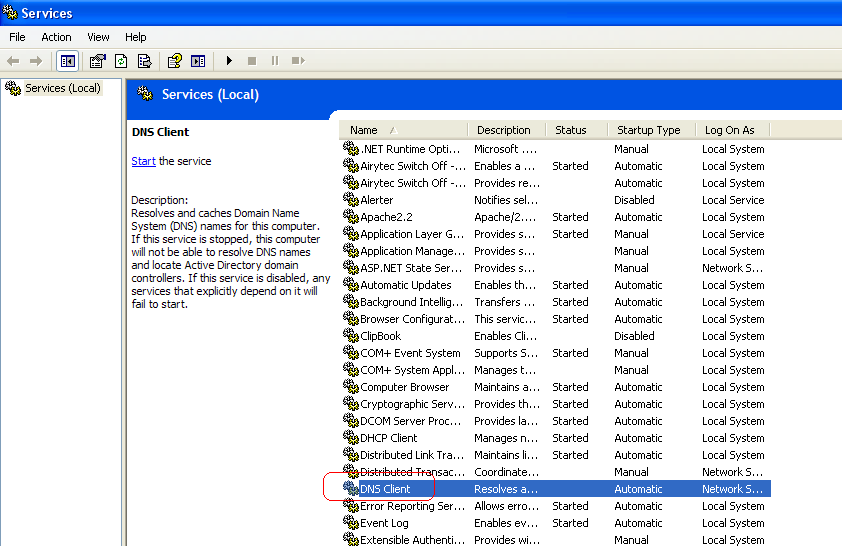Click the gear icon of DHCP Client service
The width and height of the screenshot is (842, 546).
351,438
